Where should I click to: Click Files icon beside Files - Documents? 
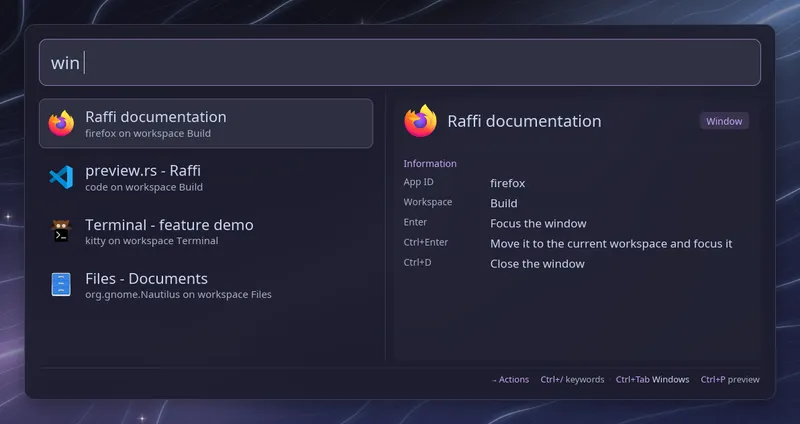click(61, 285)
